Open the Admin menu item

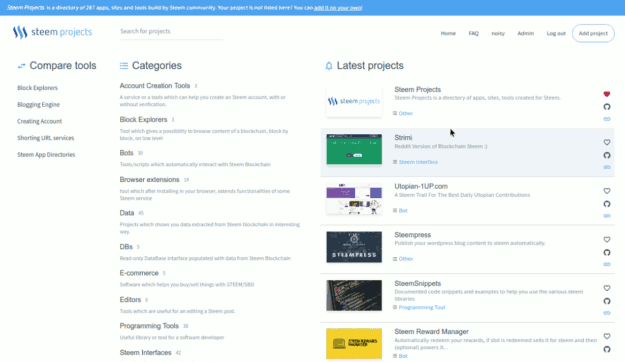point(525,33)
